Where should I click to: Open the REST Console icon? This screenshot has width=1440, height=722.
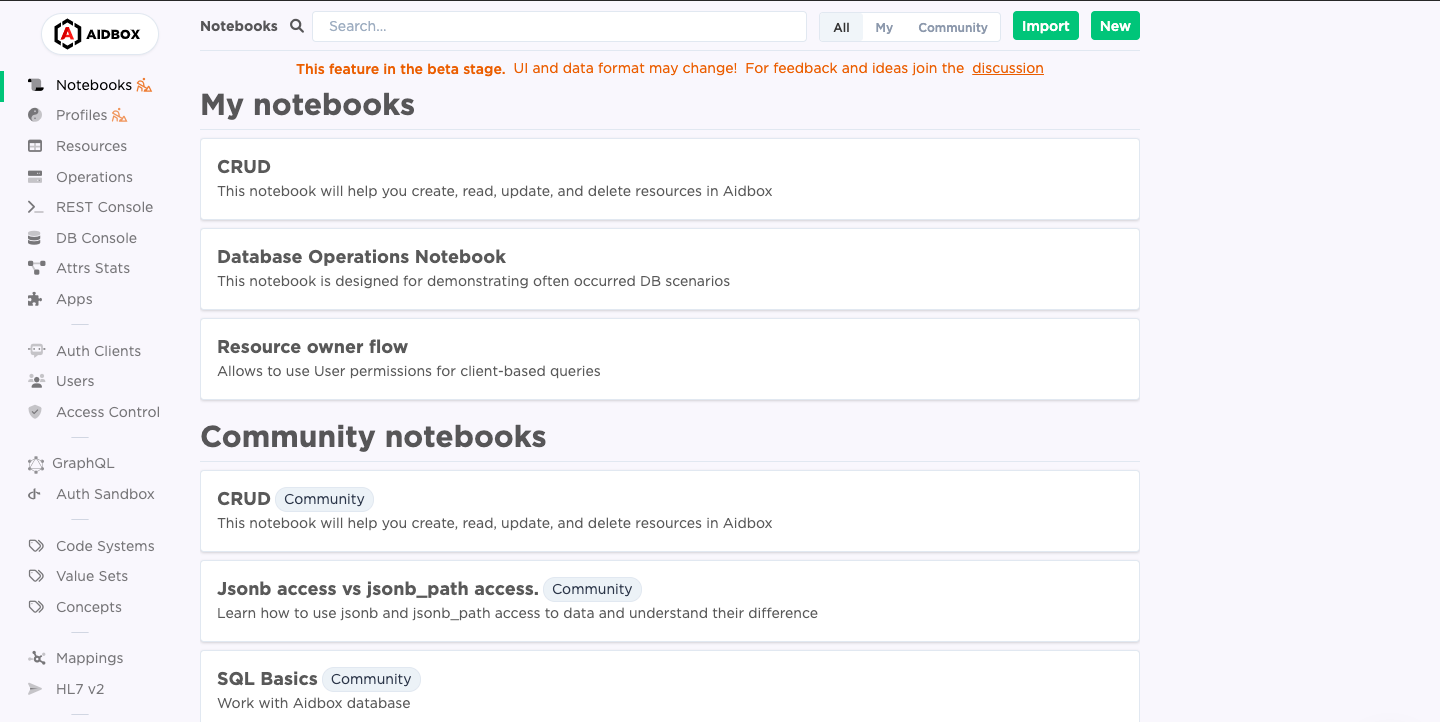(x=36, y=207)
